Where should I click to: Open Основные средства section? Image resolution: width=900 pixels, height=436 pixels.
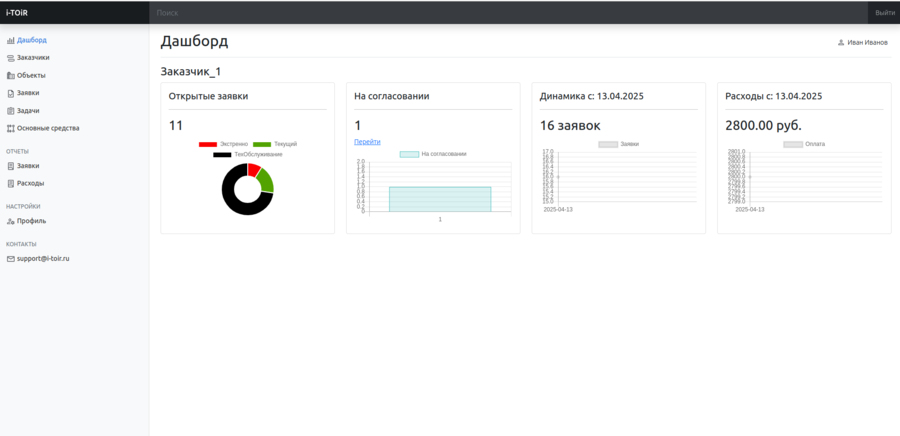48,128
